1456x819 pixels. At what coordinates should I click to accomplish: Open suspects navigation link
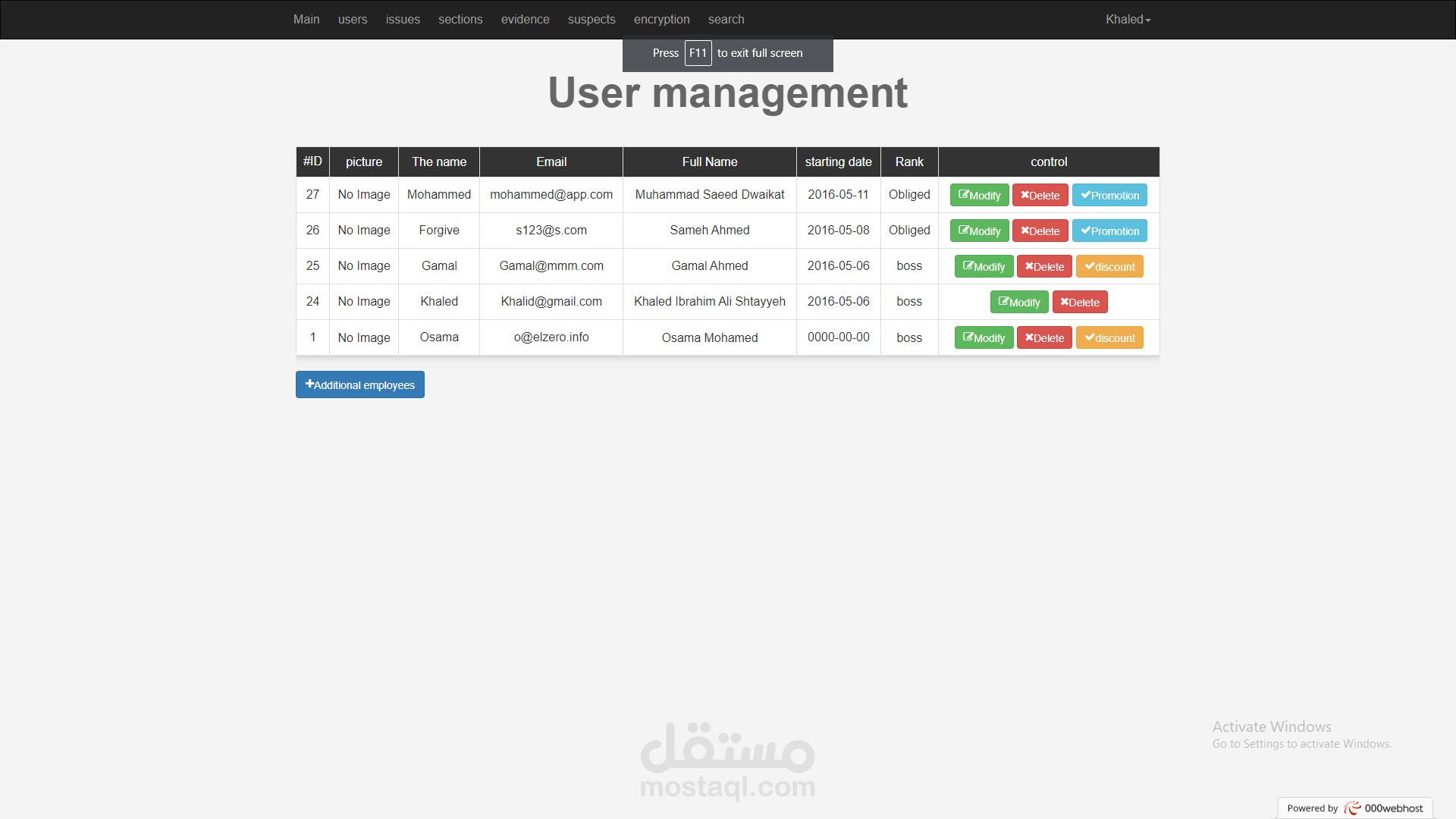(591, 20)
